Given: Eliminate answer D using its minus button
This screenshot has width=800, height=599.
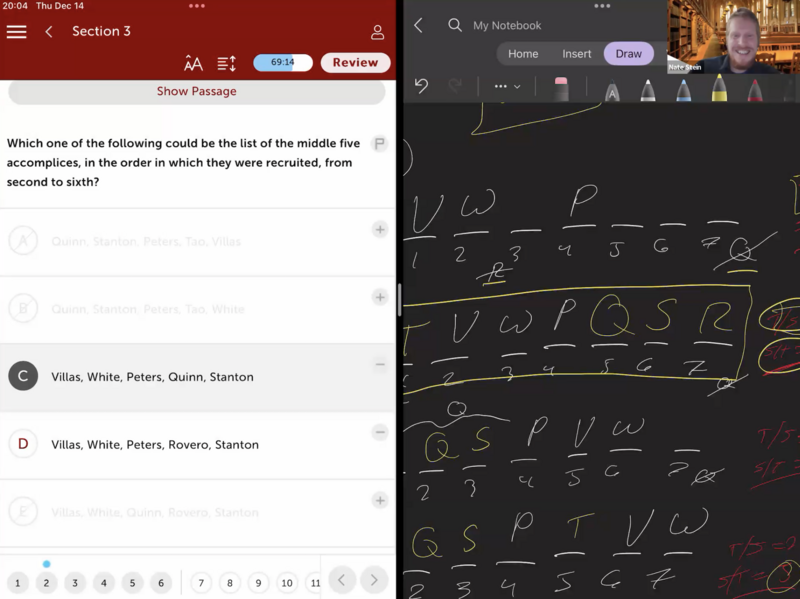Looking at the screenshot, I should click(380, 432).
